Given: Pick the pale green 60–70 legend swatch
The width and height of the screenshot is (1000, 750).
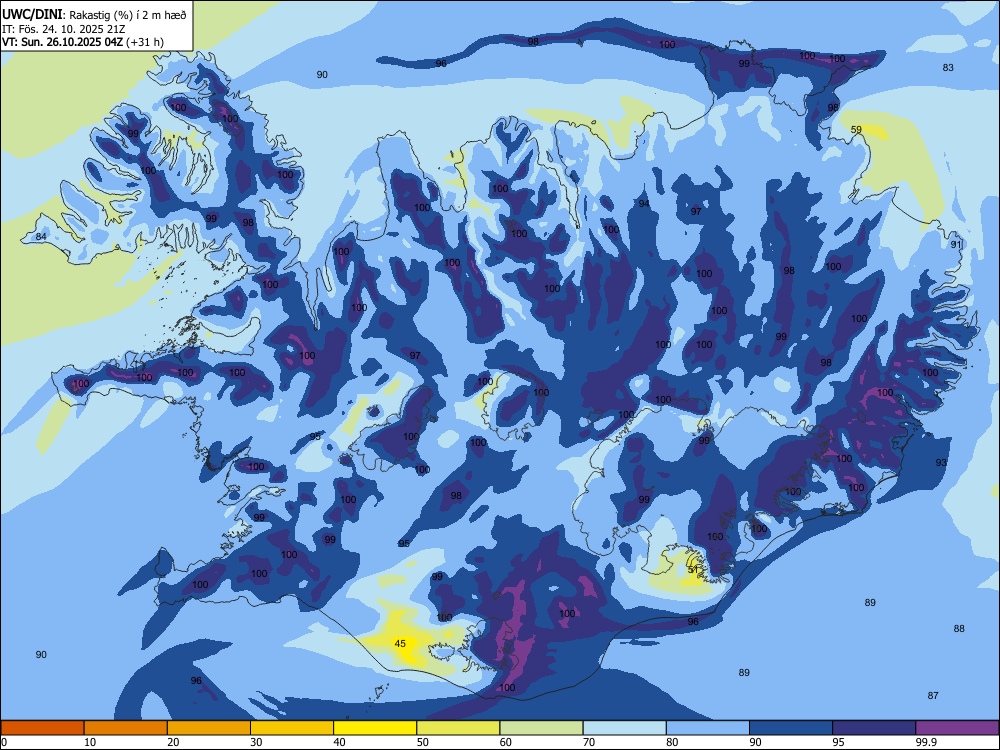Looking at the screenshot, I should coord(541,728).
